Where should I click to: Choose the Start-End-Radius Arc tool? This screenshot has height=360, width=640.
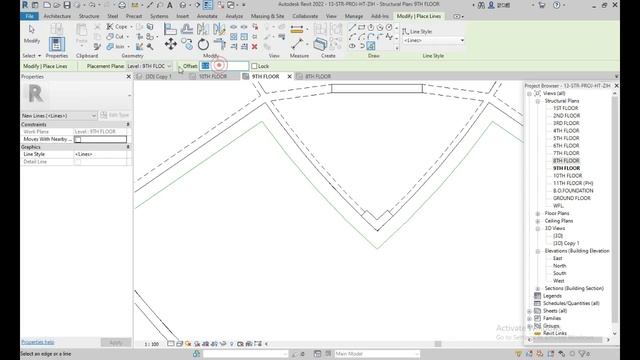tap(352, 37)
